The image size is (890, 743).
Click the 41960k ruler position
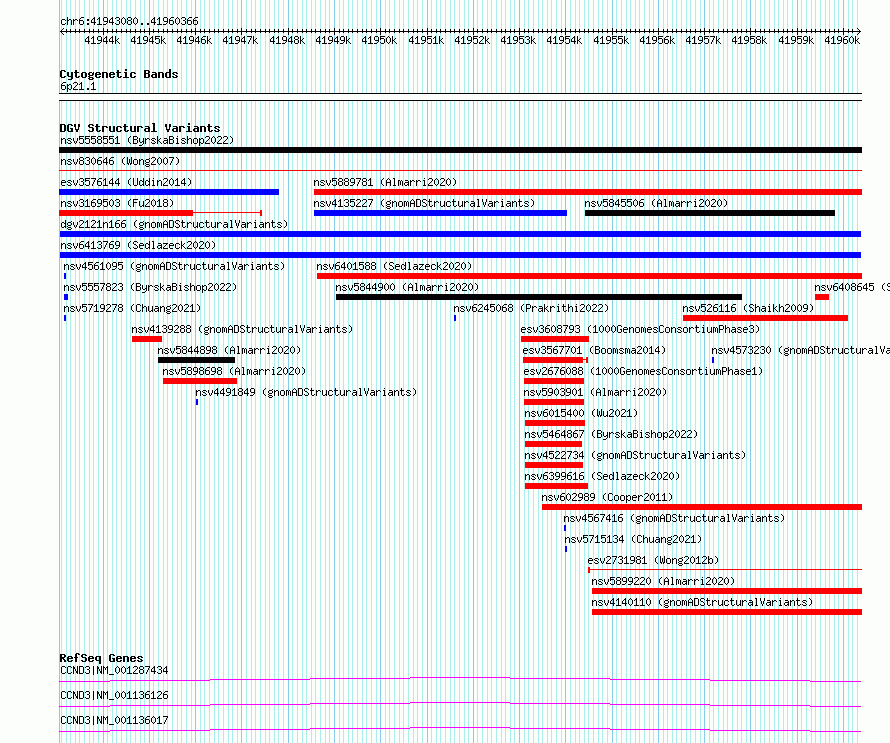click(842, 40)
